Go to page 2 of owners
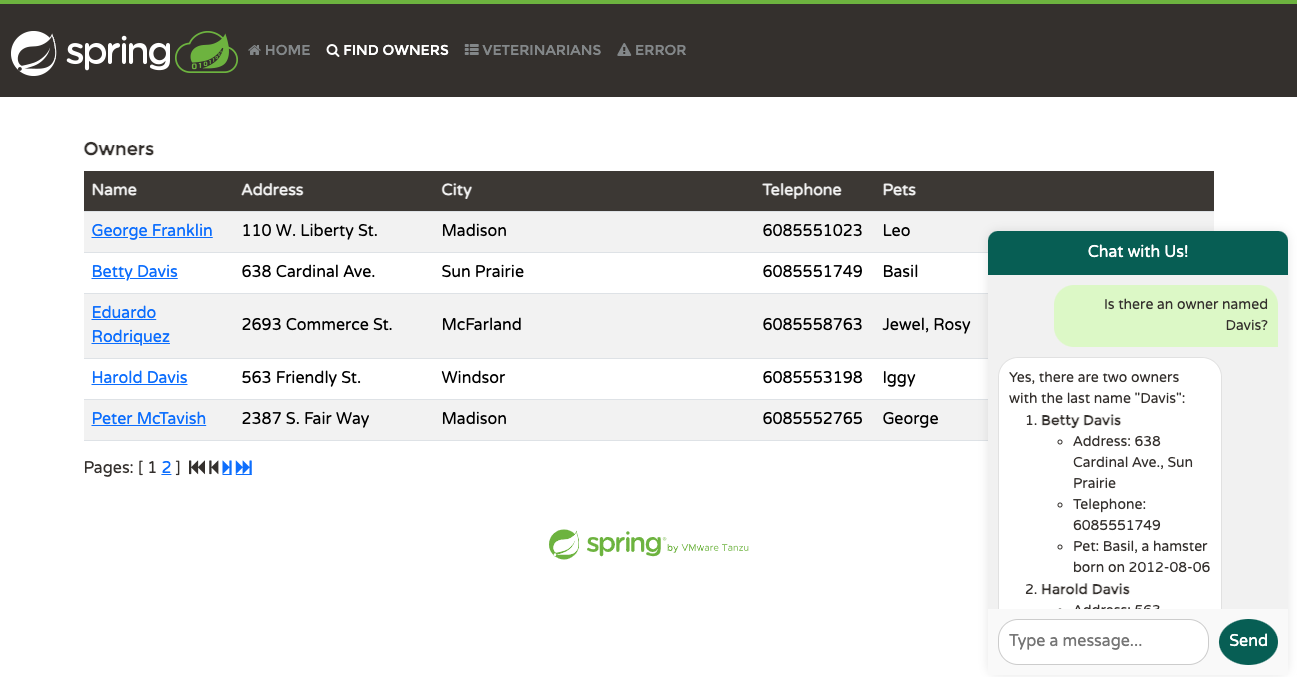This screenshot has height=677, width=1297. pyautogui.click(x=167, y=468)
